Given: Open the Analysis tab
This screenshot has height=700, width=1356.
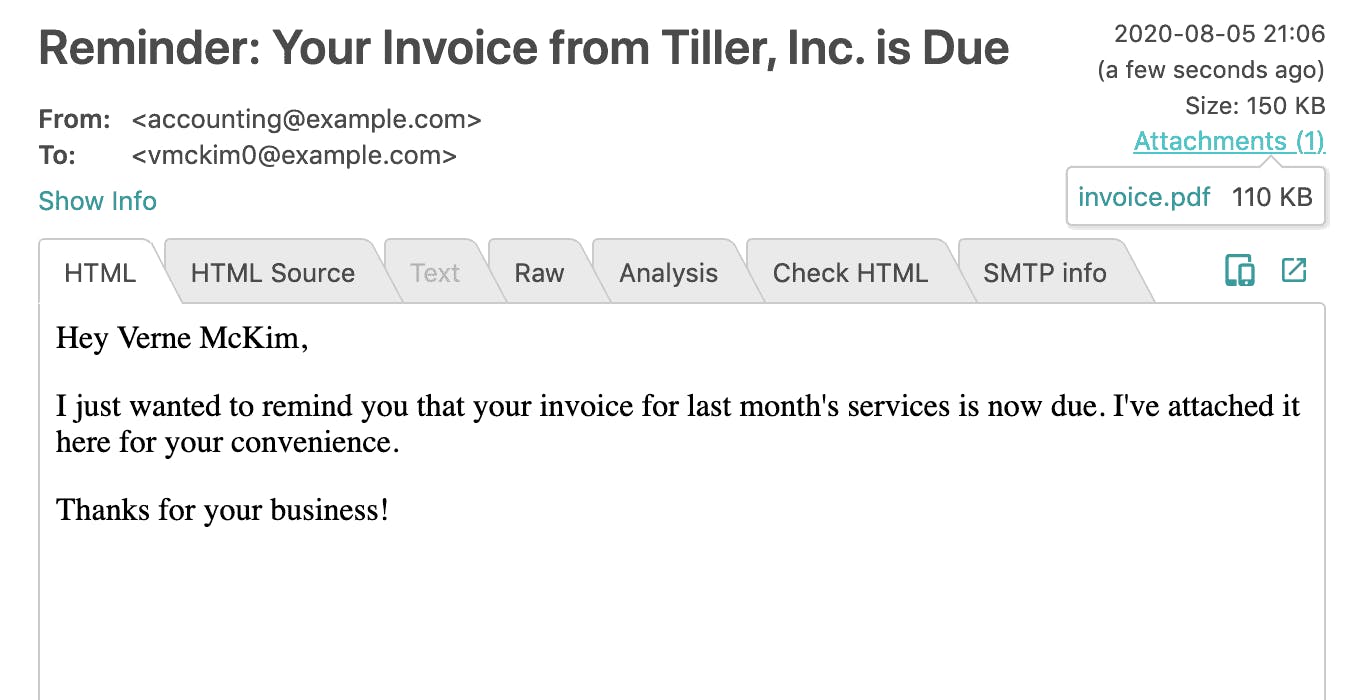Looking at the screenshot, I should (x=668, y=273).
